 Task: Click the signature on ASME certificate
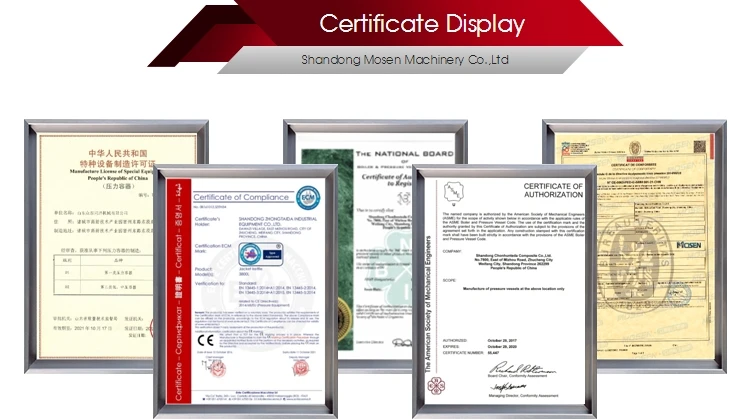(522, 369)
